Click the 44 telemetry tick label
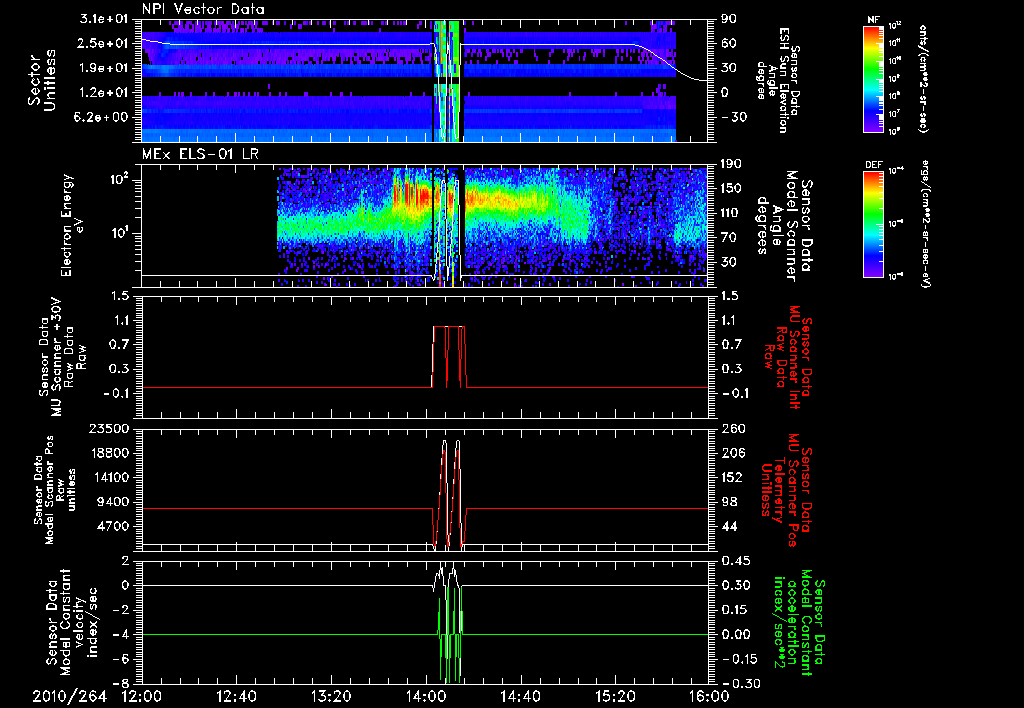The height and width of the screenshot is (708, 1024). coord(728,526)
